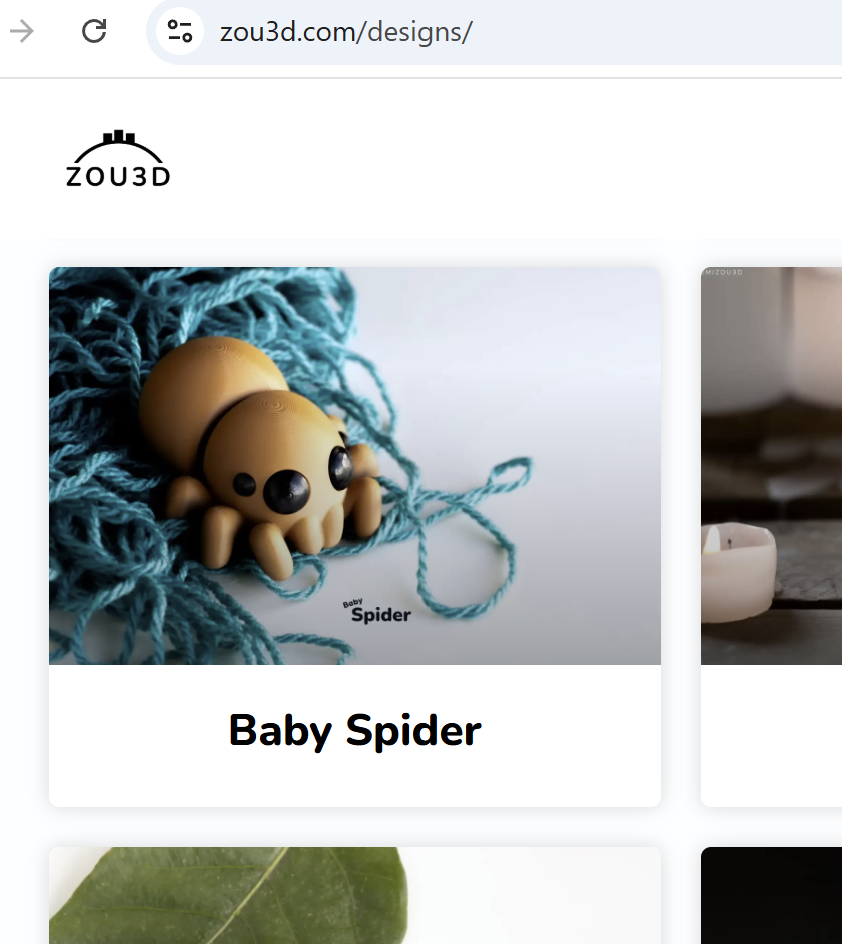Open the green leaf design thumbnail
The width and height of the screenshot is (842, 944).
click(x=354, y=895)
